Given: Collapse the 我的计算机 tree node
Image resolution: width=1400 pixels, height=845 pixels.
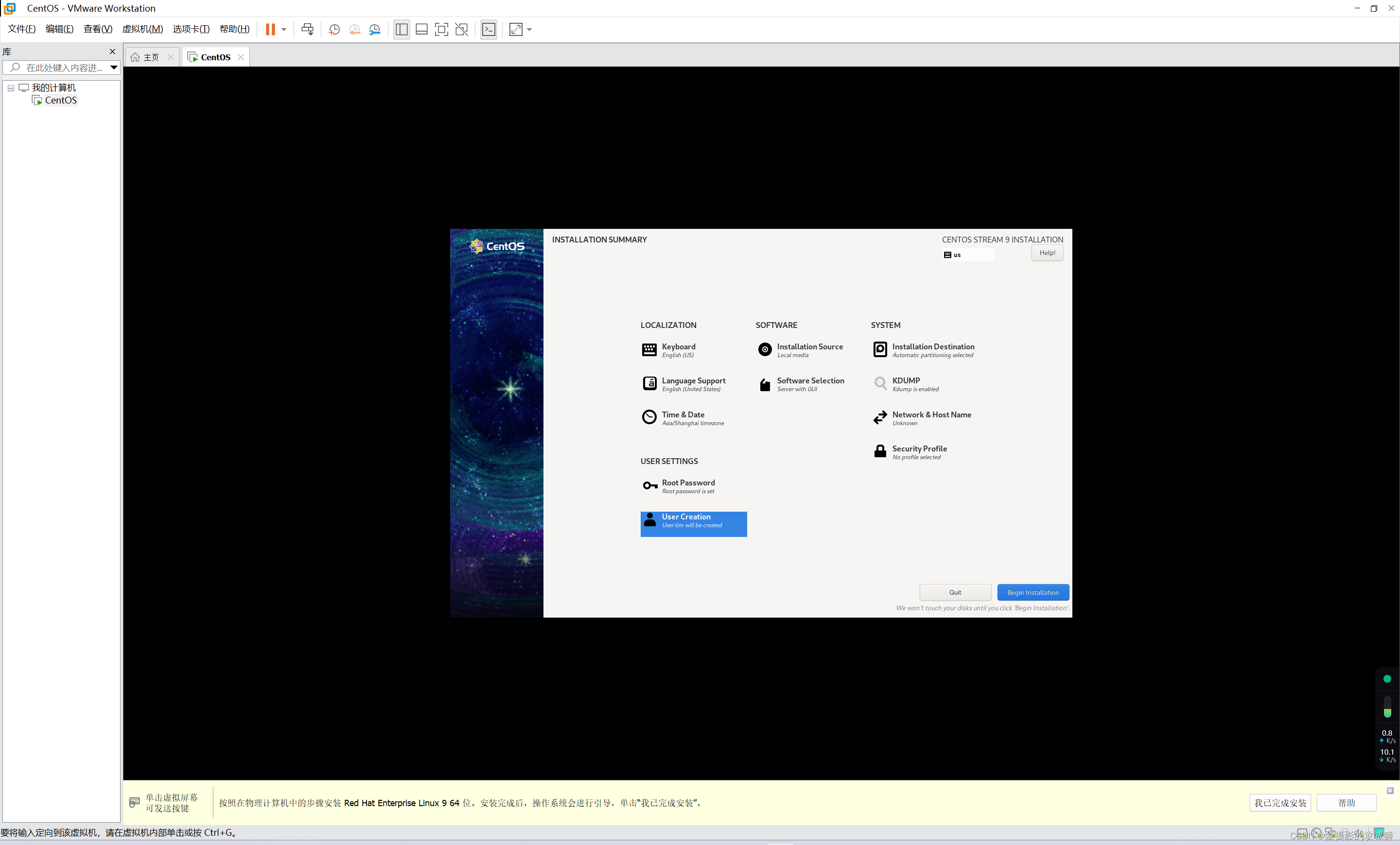Looking at the screenshot, I should 11,88.
